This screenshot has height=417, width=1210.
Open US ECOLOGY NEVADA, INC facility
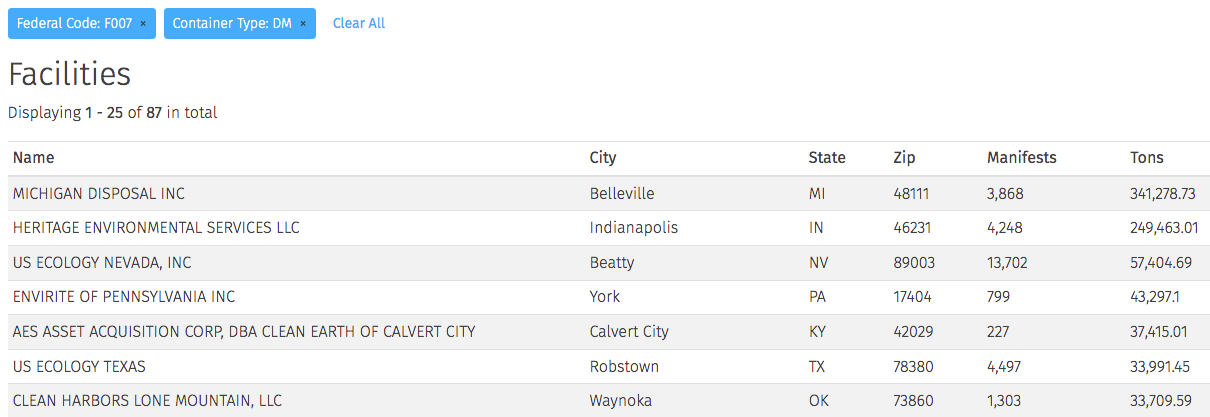pos(102,263)
